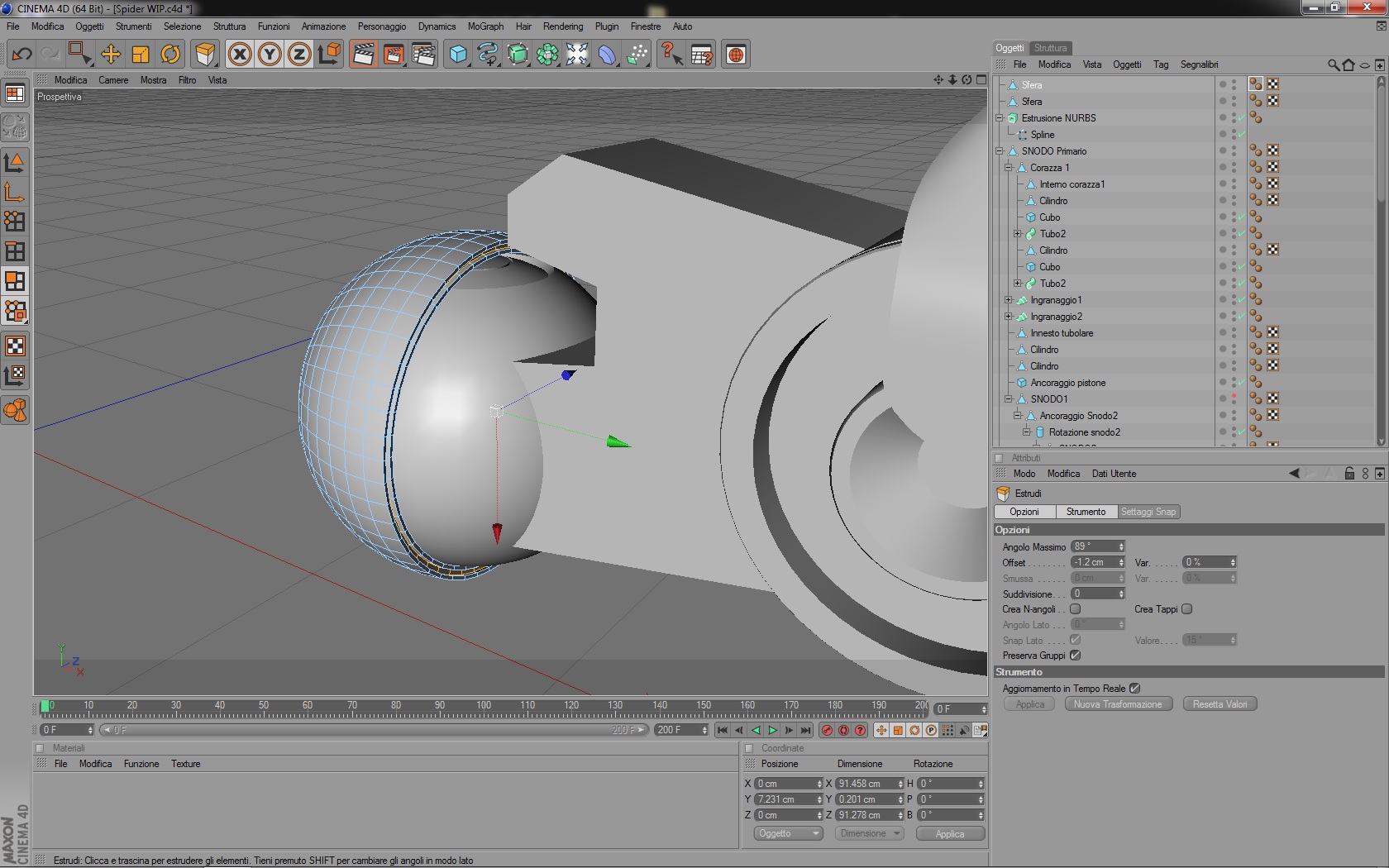Open the MoGraph menu
This screenshot has width=1389, height=868.
click(485, 26)
